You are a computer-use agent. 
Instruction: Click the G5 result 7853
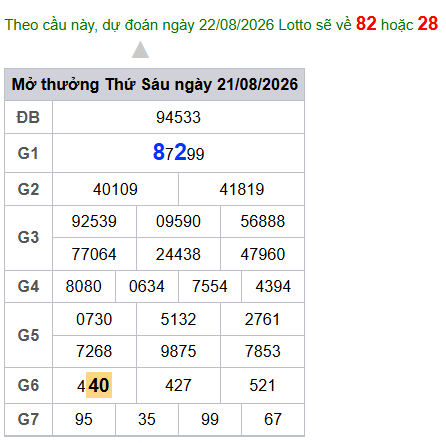point(263,351)
